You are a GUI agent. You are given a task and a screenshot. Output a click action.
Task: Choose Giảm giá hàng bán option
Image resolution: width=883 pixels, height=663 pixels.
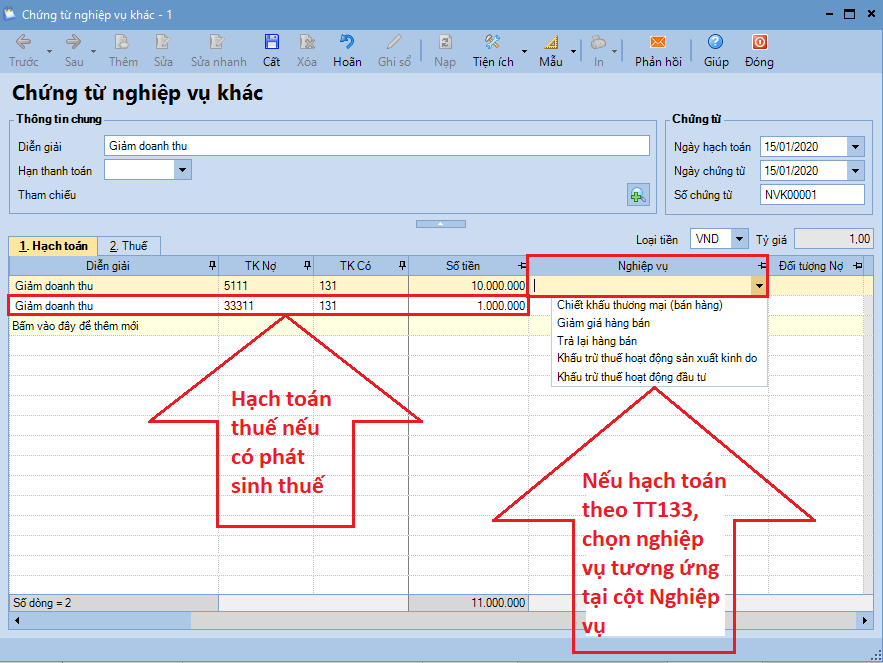click(x=603, y=323)
